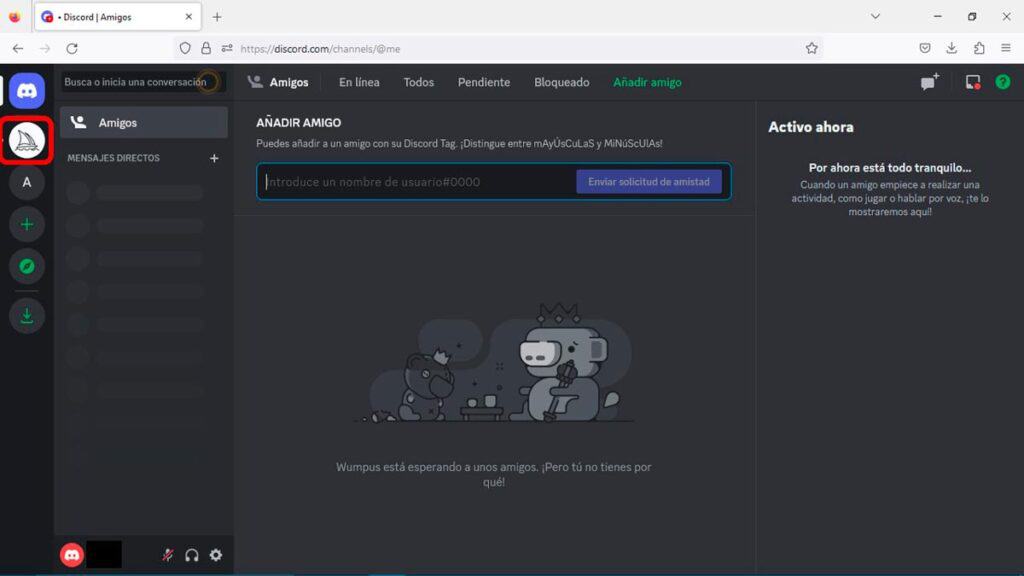Click "Por ahora está todo tranquilo..." text
The width and height of the screenshot is (1024, 576).
(x=889, y=168)
